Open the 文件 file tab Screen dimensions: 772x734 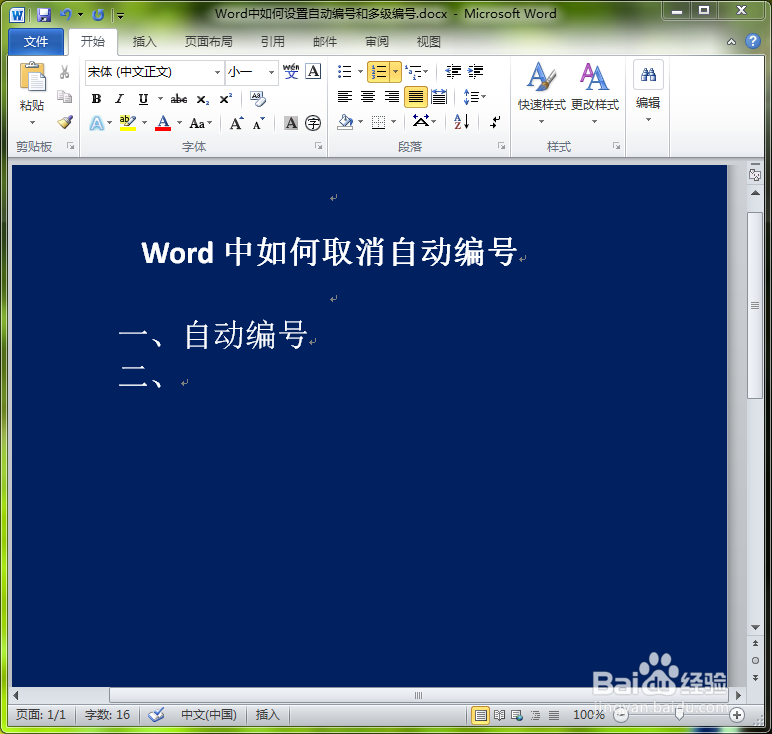point(36,42)
